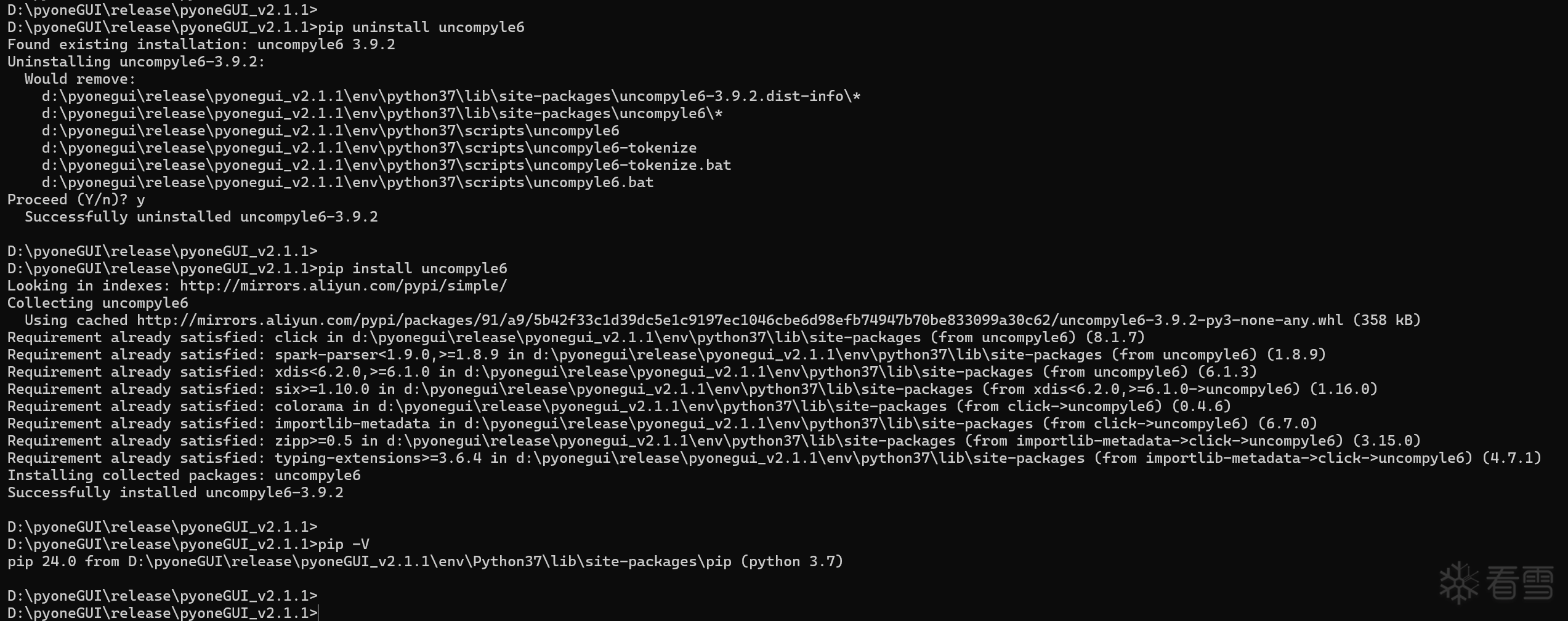Viewport: 1568px width, 621px height.
Task: Select the 'Successfully uninstalled uncompyle6-3.9.2' line
Action: [x=201, y=217]
